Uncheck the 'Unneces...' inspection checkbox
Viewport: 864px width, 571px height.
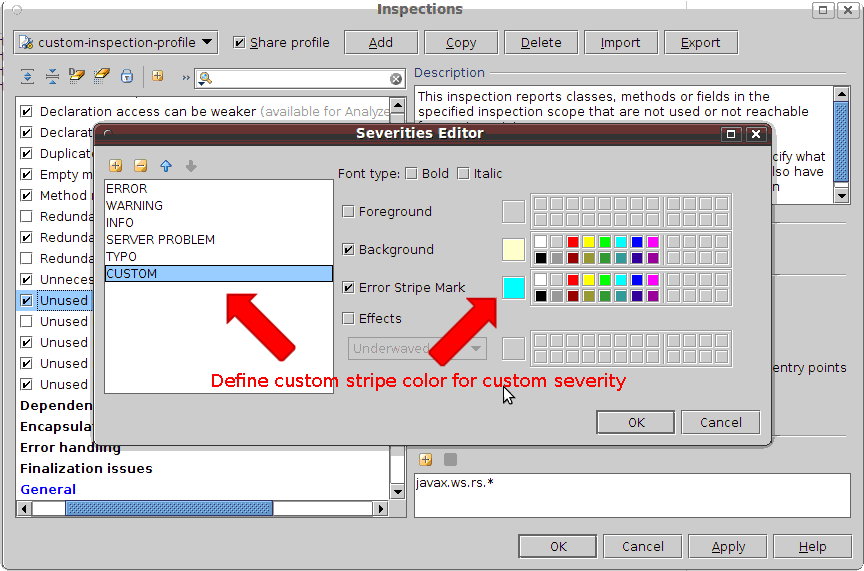[26, 279]
